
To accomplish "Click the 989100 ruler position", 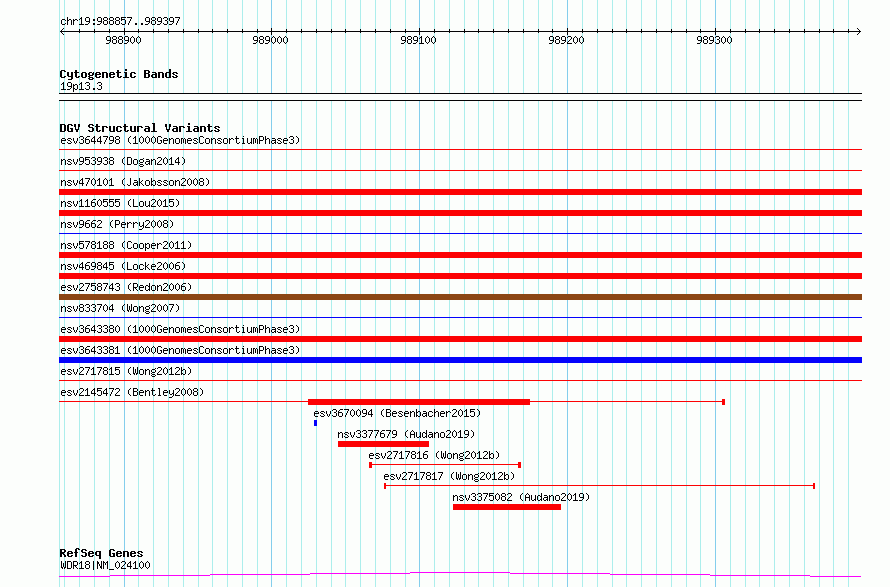I will [x=418, y=40].
